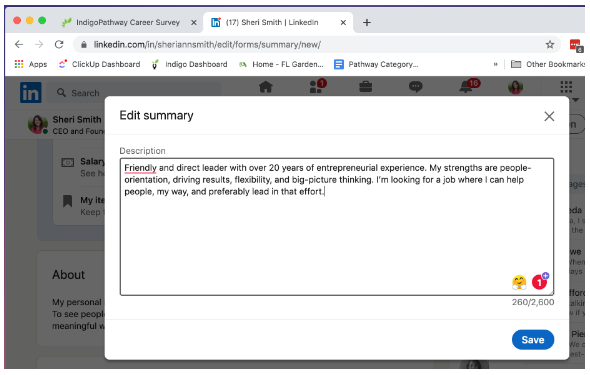
Task: Click the LinkedIn logo
Action: [30, 93]
